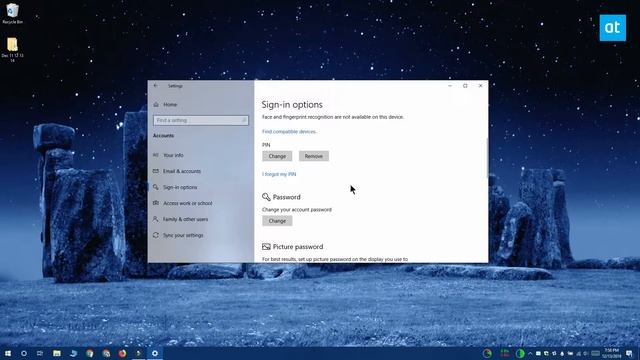Viewport: 640px width, 360px height.
Task: Select the Recycle Bin desktop icon
Action: pyautogui.click(x=13, y=13)
